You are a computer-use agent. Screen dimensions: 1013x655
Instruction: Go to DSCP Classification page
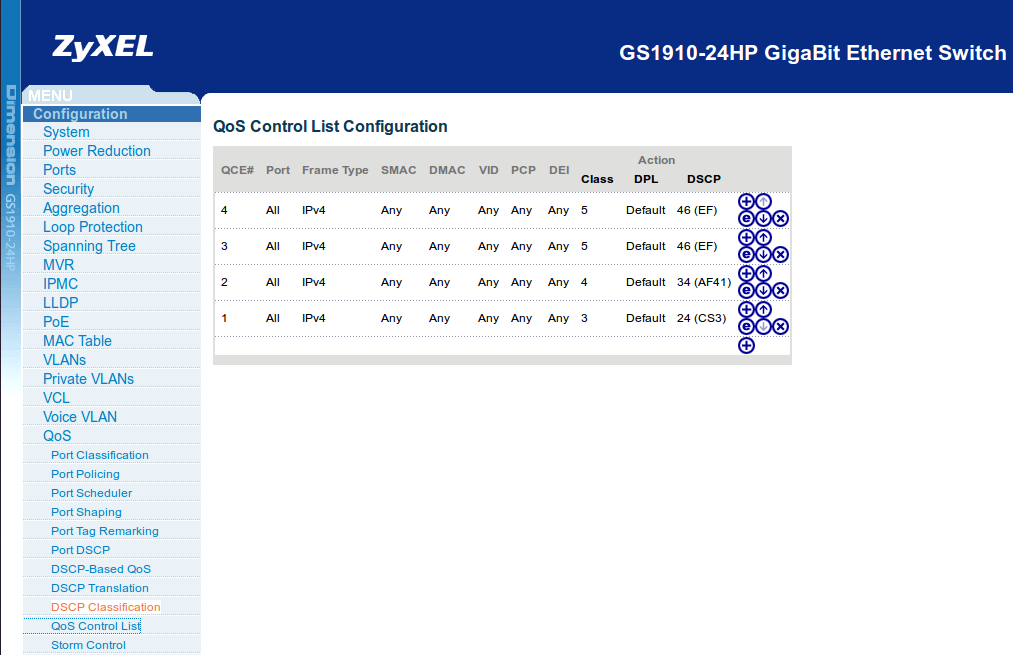tap(105, 607)
